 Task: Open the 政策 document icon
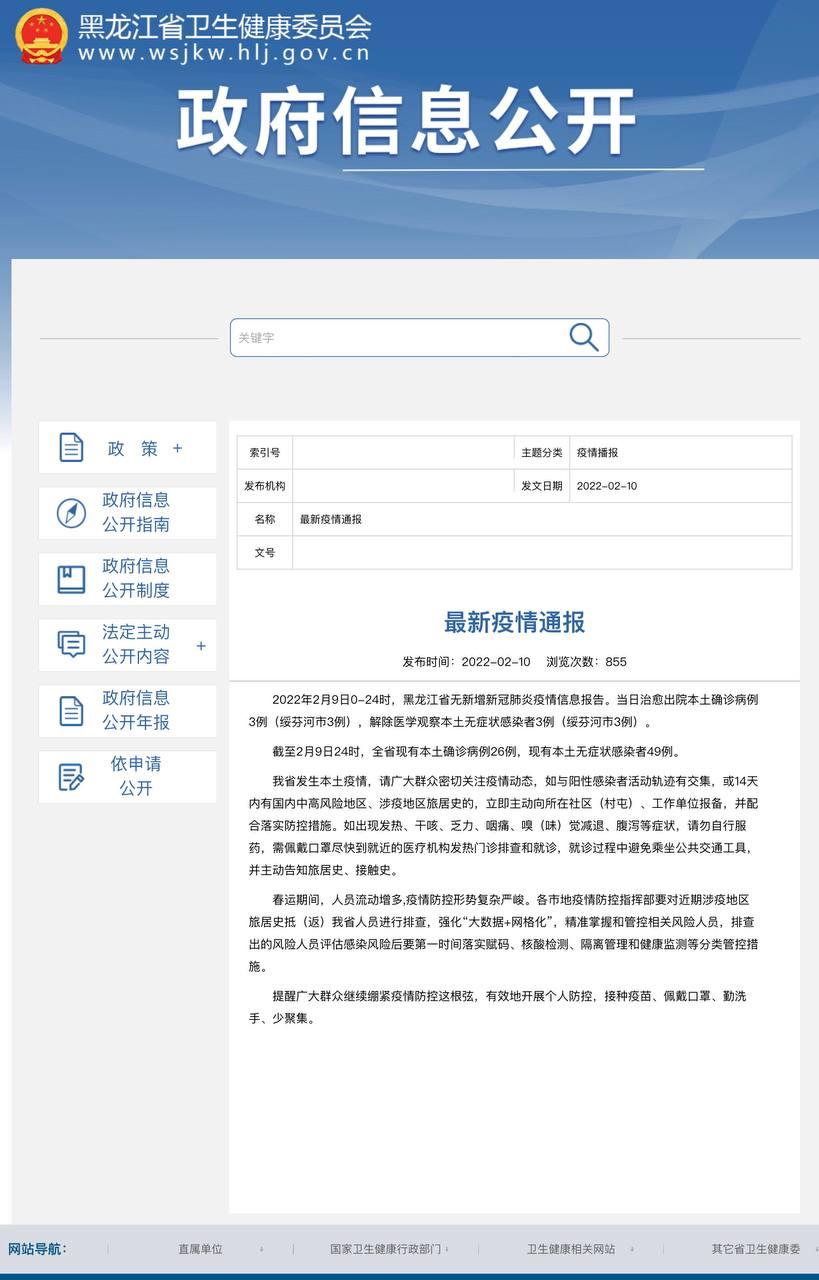click(71, 448)
